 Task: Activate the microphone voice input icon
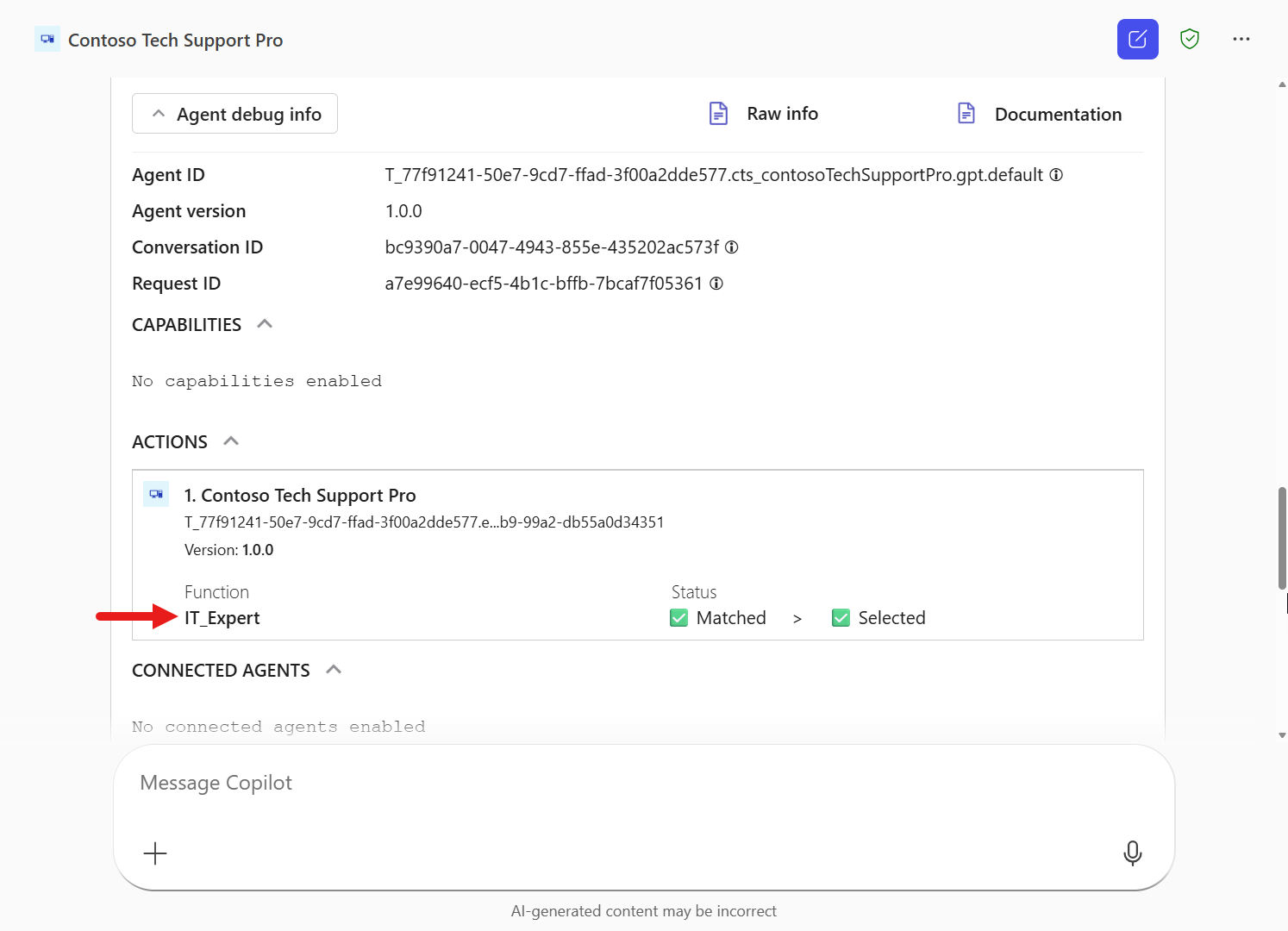point(1133,853)
